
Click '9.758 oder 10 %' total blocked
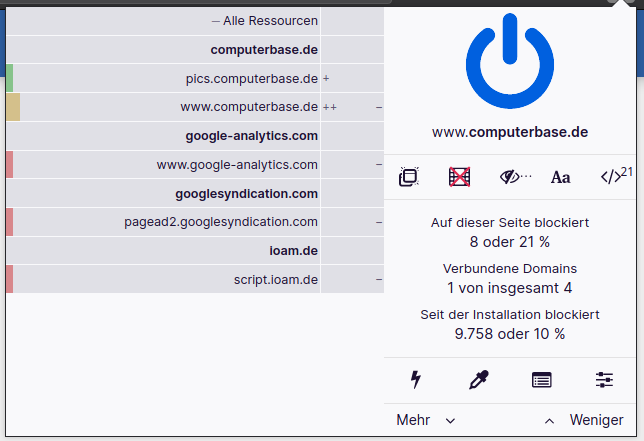[x=510, y=334]
